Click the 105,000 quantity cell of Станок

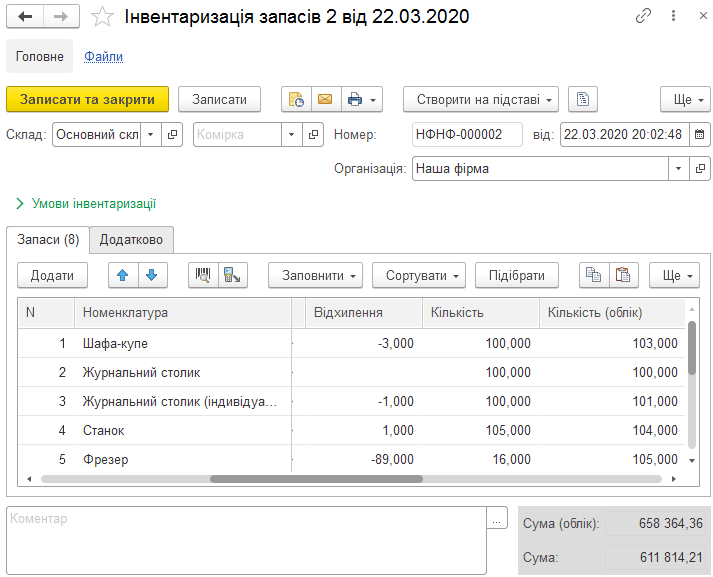tap(481, 430)
